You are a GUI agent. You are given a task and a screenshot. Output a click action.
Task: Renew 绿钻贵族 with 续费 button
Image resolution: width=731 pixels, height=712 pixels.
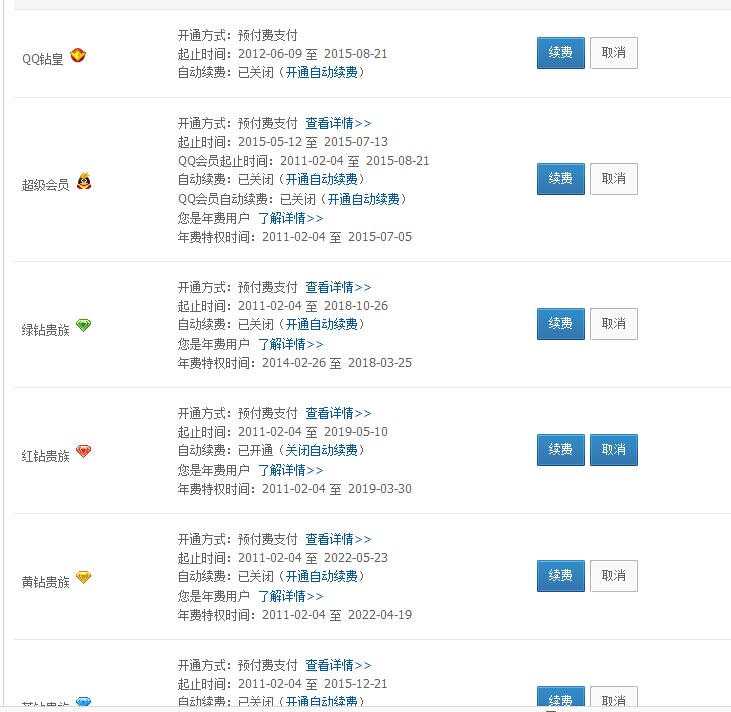click(560, 324)
